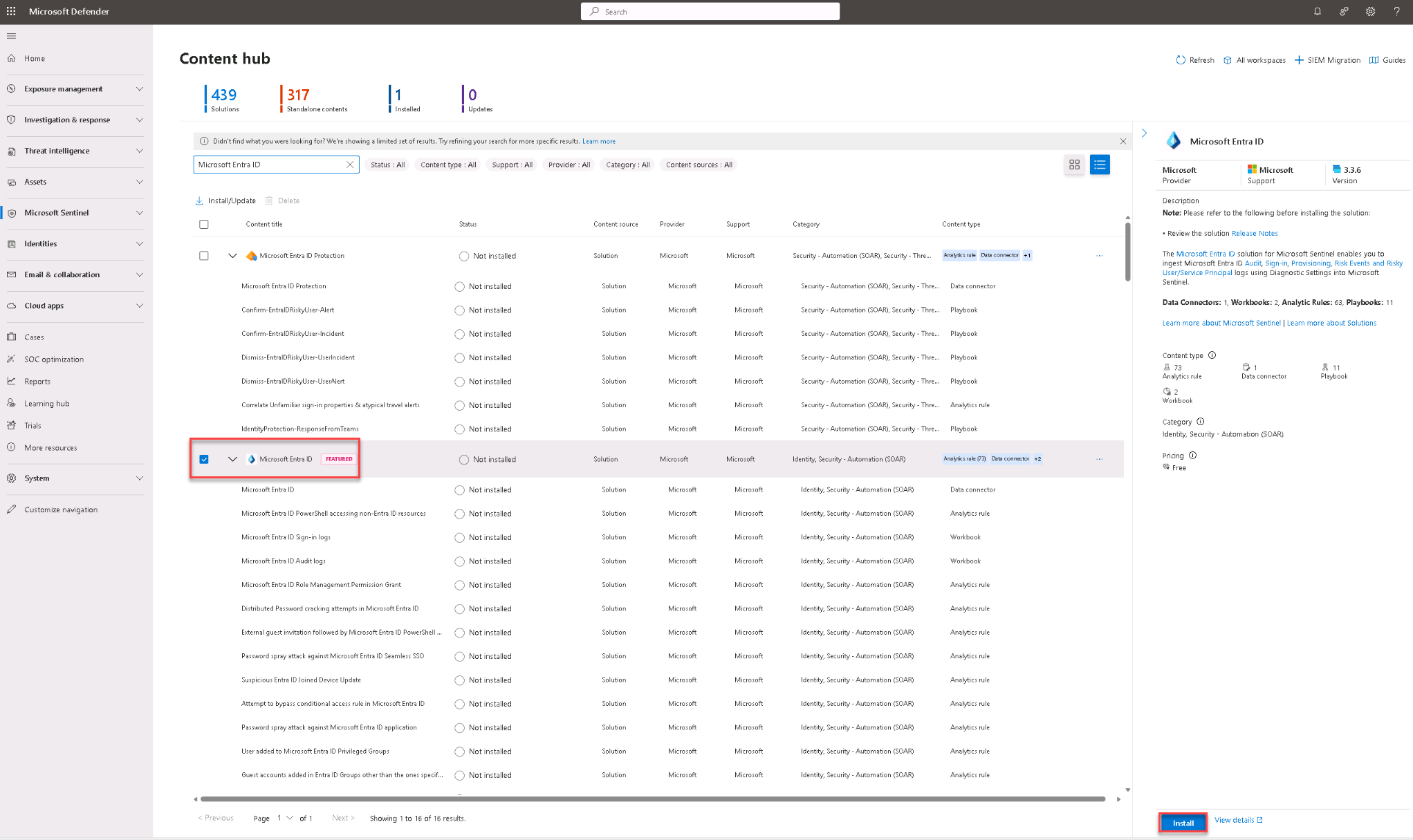Open the page number dropdown
The image size is (1413, 840).
click(x=285, y=818)
